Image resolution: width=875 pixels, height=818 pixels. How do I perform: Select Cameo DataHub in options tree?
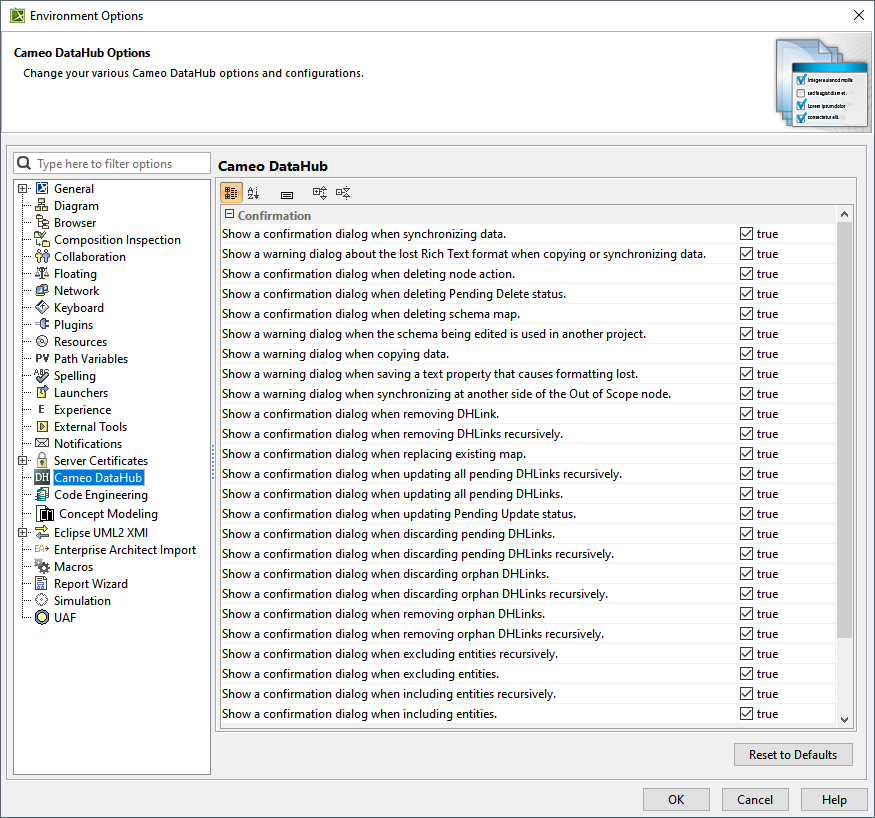pos(98,478)
